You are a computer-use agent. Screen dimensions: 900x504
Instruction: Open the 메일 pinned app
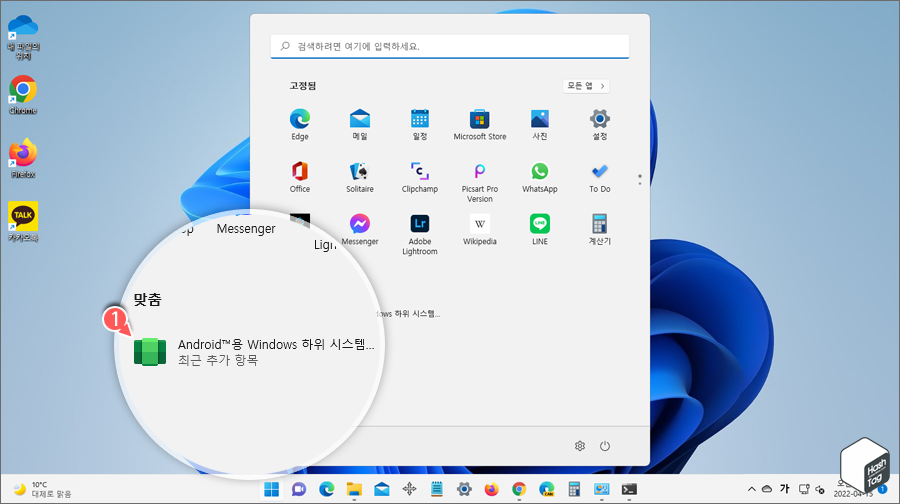click(x=360, y=125)
